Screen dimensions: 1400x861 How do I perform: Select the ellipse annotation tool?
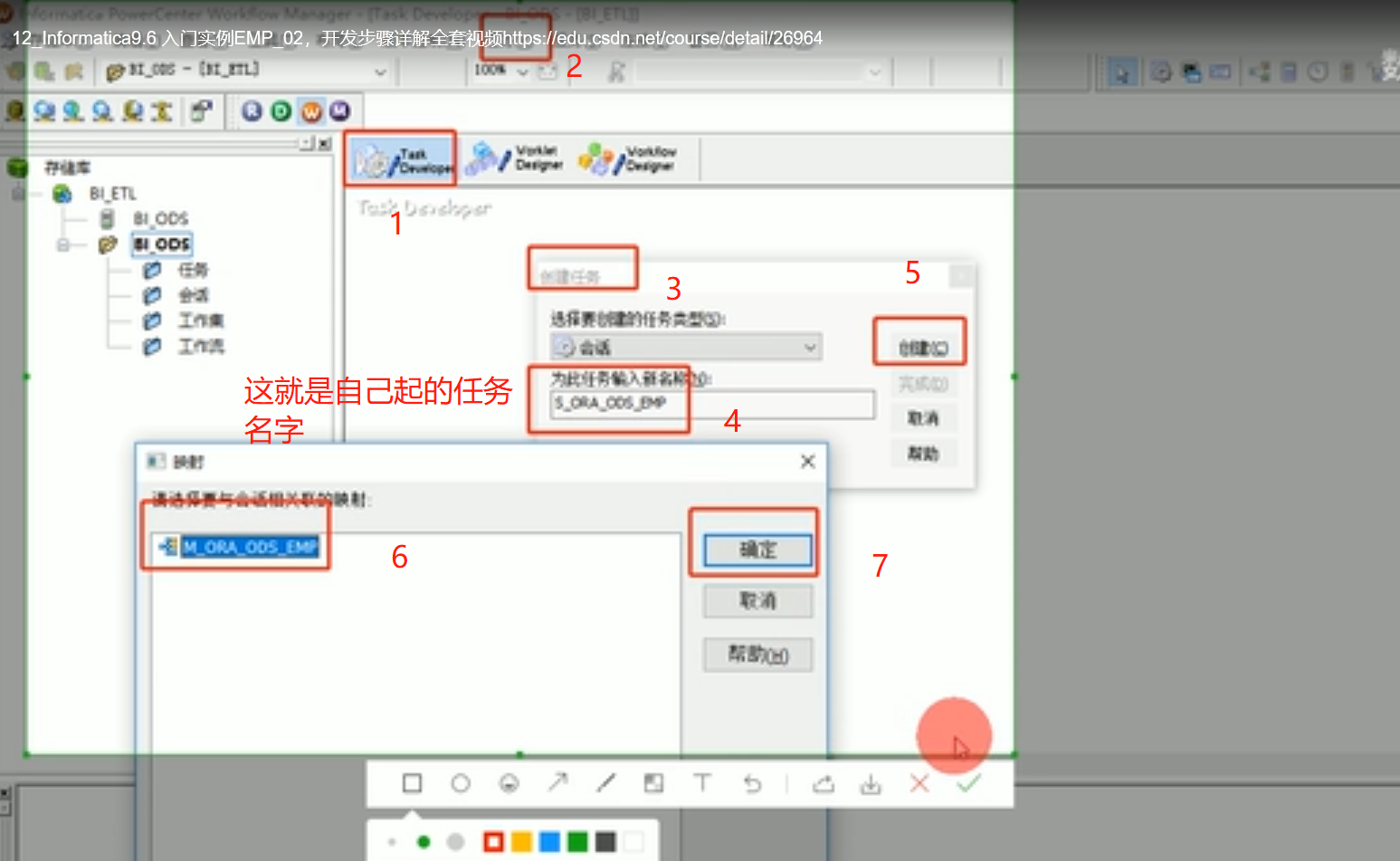click(x=461, y=783)
